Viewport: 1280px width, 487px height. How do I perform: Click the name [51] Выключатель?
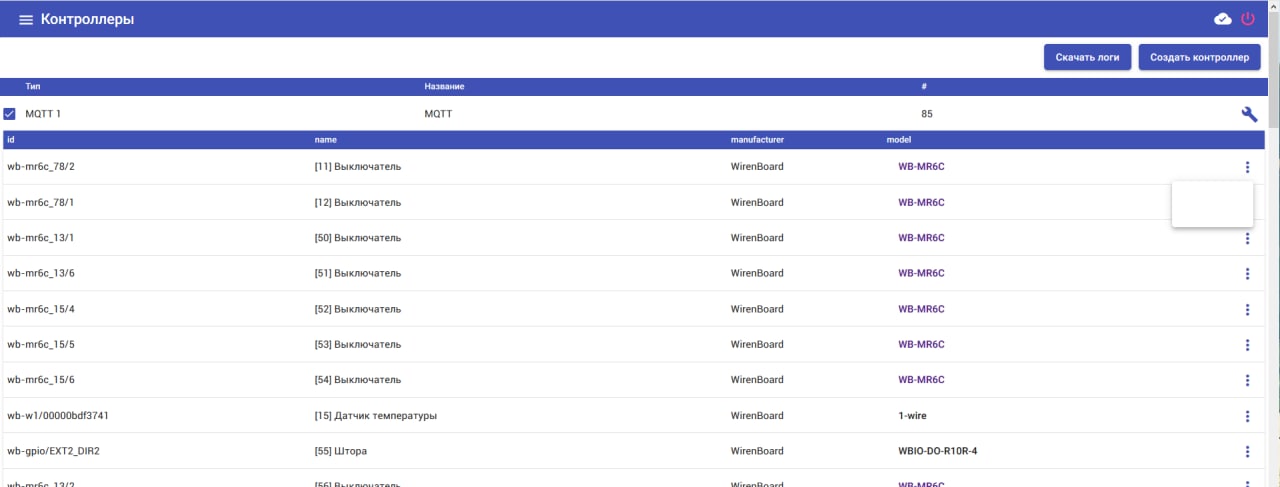(x=358, y=273)
